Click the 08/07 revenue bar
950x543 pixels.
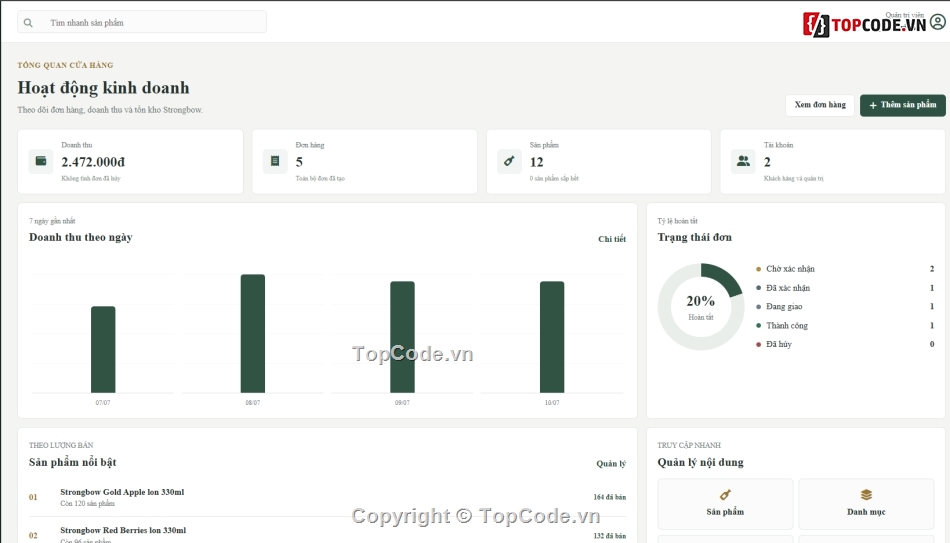click(x=253, y=334)
